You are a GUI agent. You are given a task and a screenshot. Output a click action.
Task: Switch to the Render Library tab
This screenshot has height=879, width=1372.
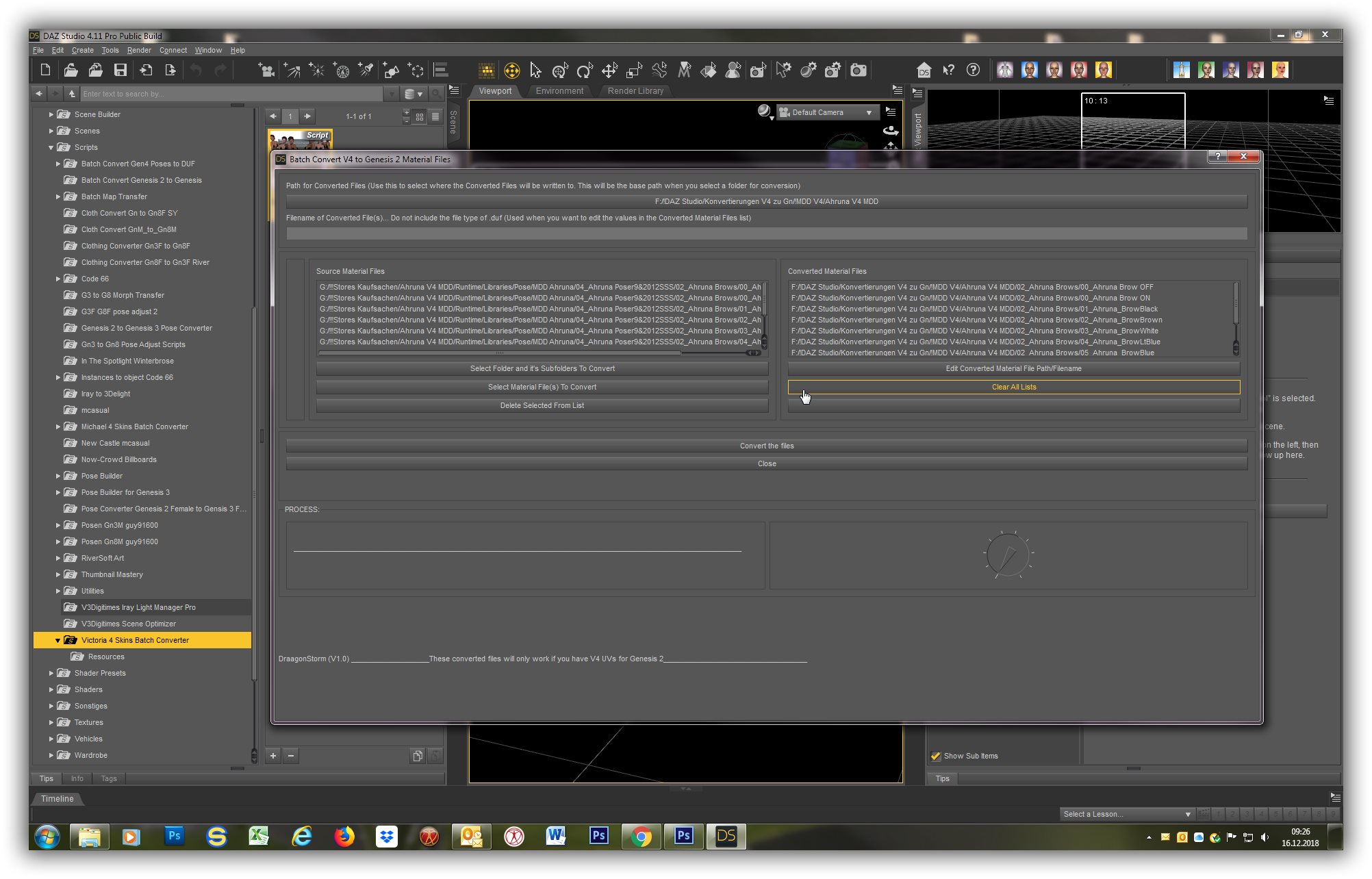635,90
